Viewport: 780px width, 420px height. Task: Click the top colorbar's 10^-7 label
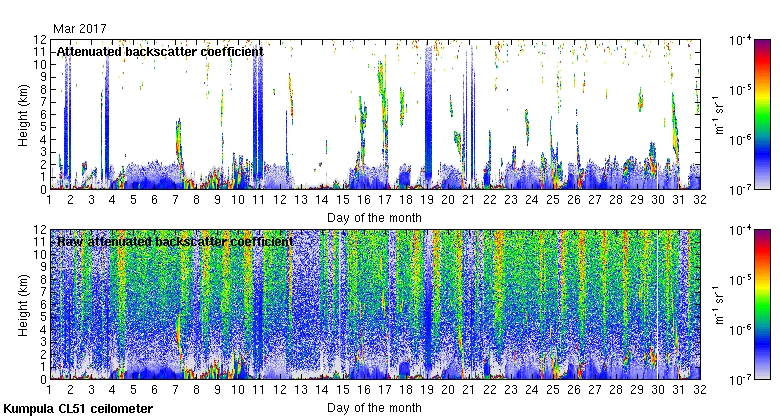(x=740, y=190)
